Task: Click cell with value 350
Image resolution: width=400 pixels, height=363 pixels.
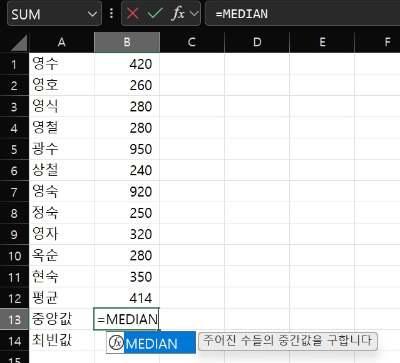Action: pyautogui.click(x=127, y=277)
